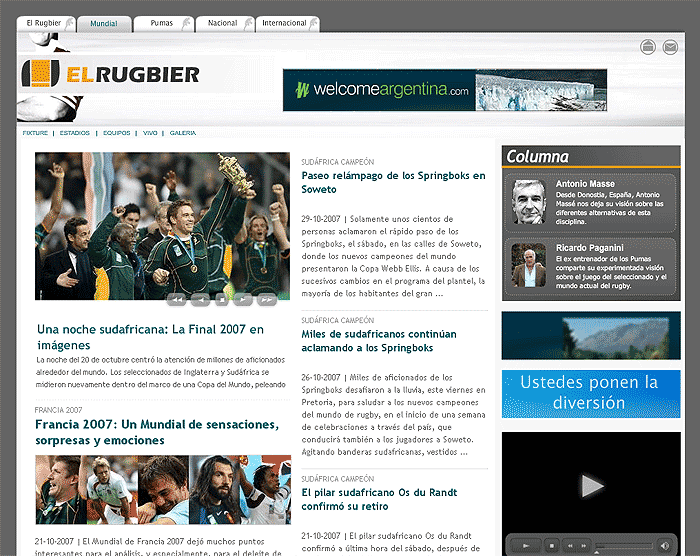Play the photo slideshow
The image size is (700, 556).
[243, 299]
